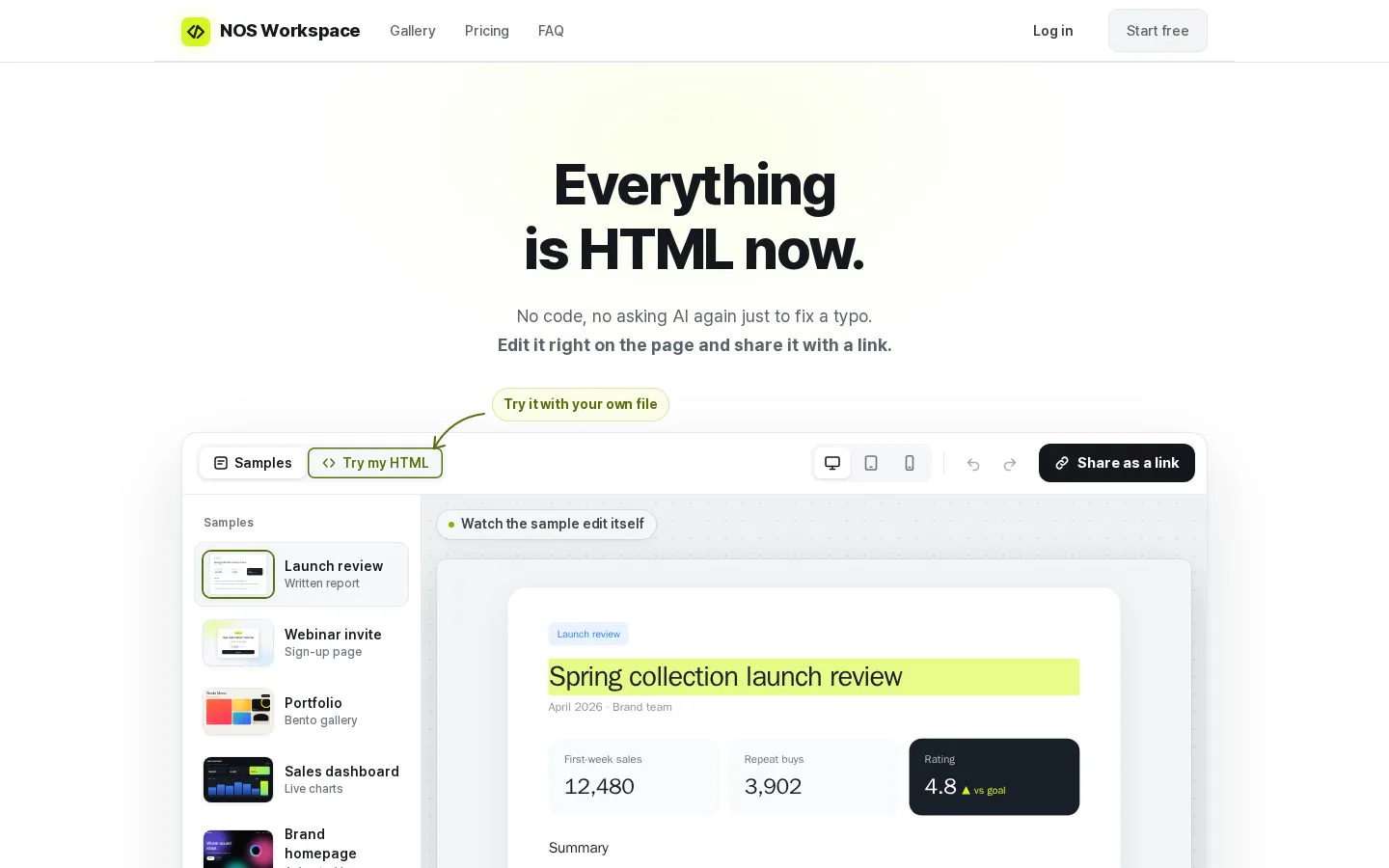Click the Summary heading in preview
Screen dimensions: 1389x868
[579, 848]
